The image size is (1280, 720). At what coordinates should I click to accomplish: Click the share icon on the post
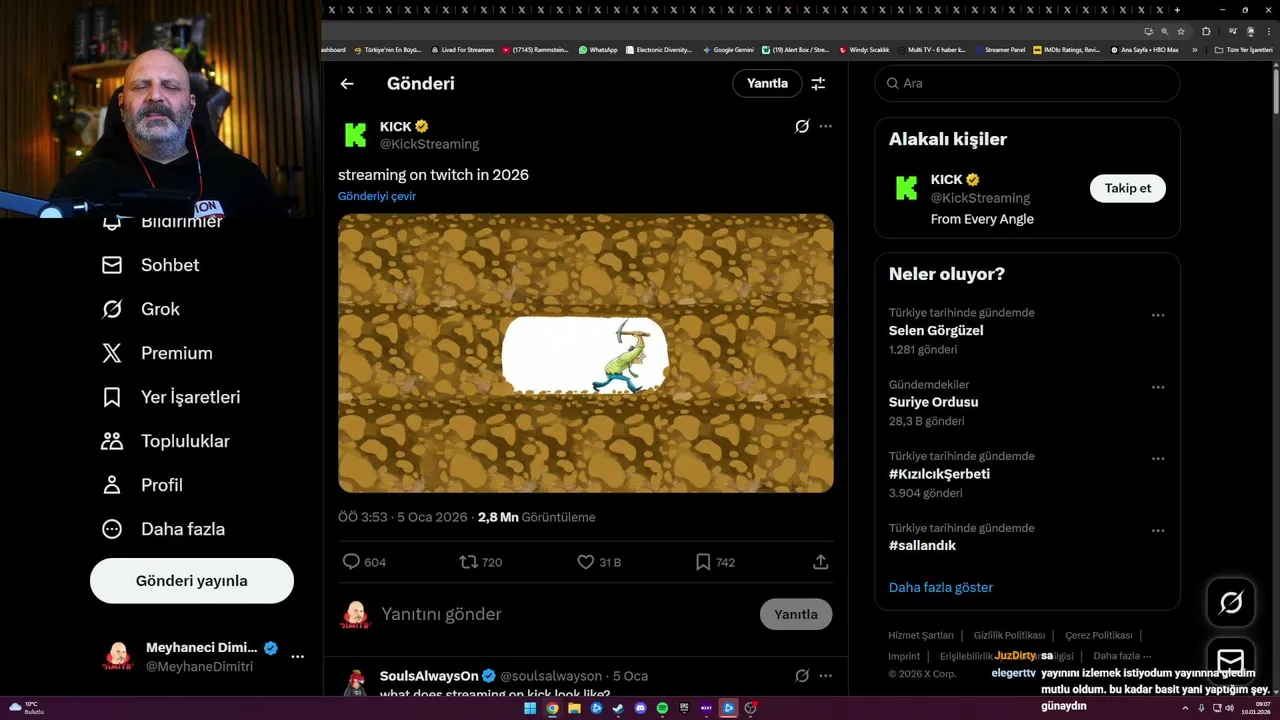point(821,562)
